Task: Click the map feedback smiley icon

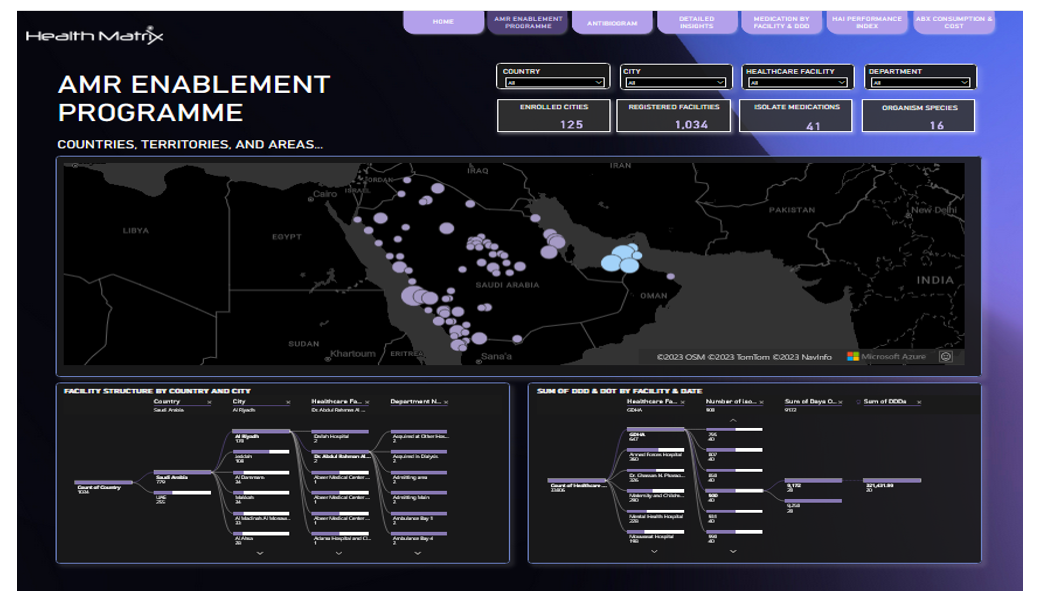Action: [945, 356]
